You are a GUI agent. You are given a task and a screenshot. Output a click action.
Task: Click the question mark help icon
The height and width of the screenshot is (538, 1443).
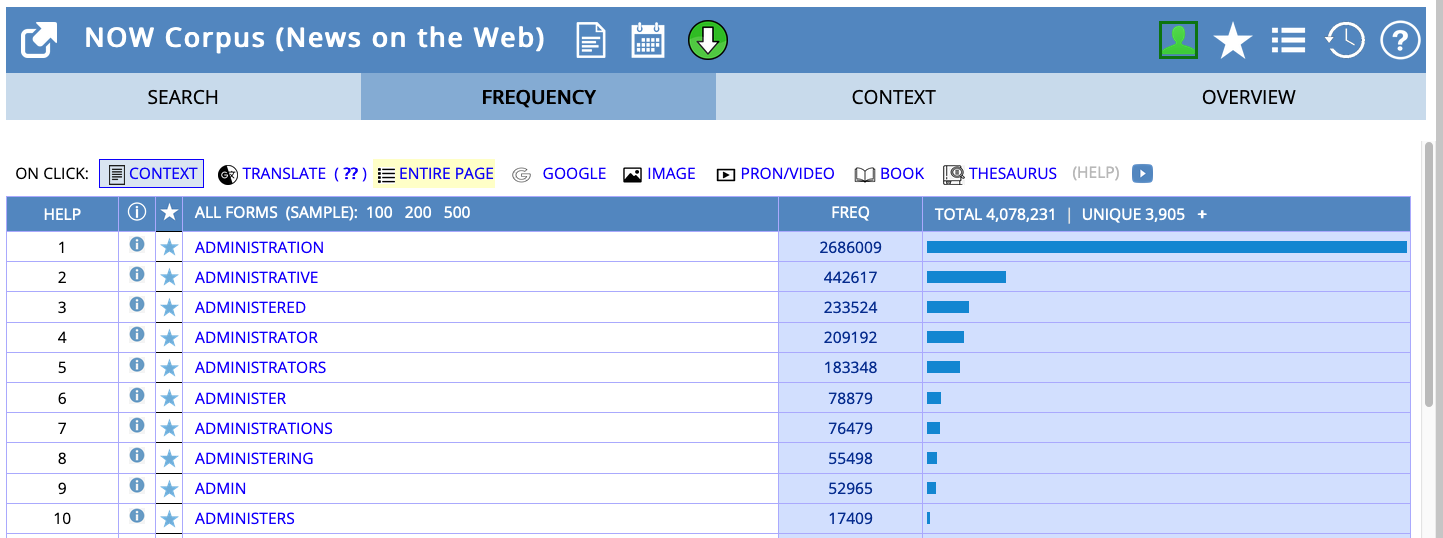pos(1400,40)
